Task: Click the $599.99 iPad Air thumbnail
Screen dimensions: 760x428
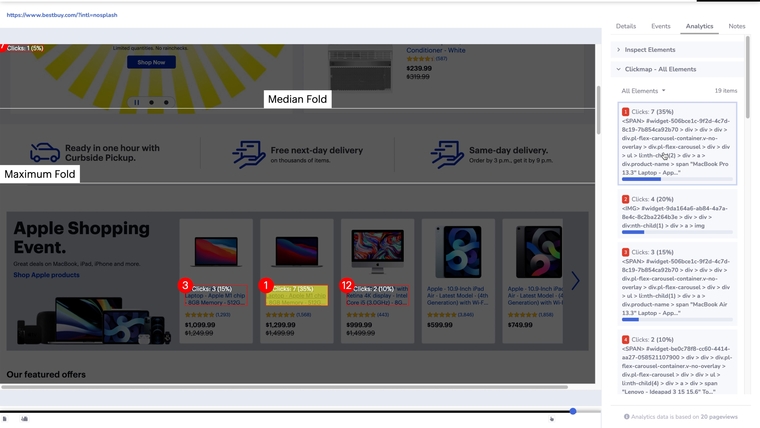Action: (x=458, y=252)
